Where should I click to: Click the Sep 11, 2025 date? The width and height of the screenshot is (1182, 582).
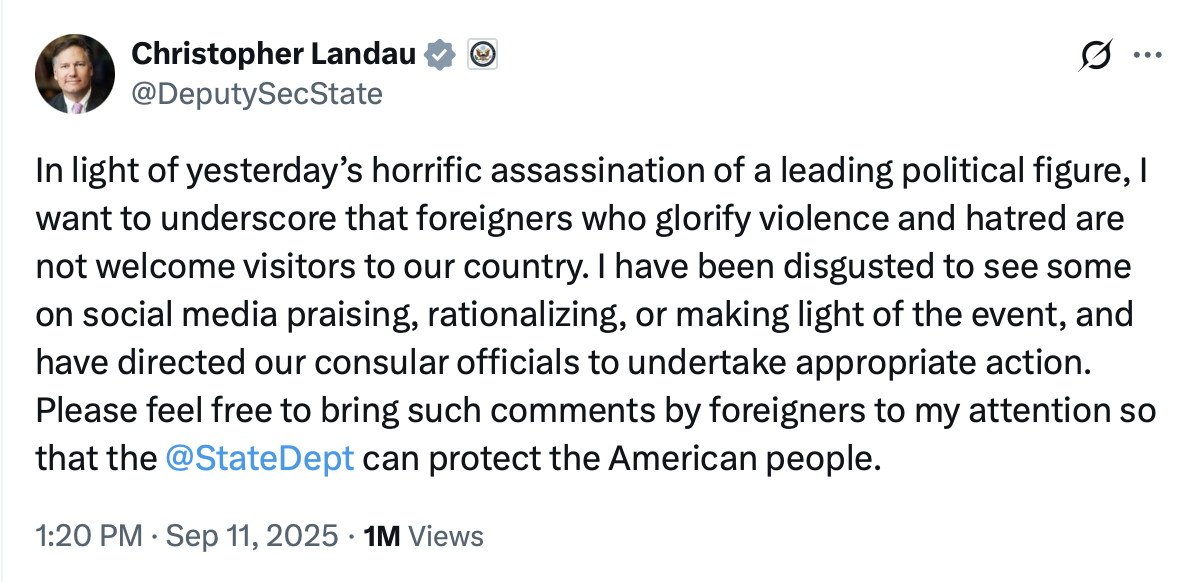[251, 536]
